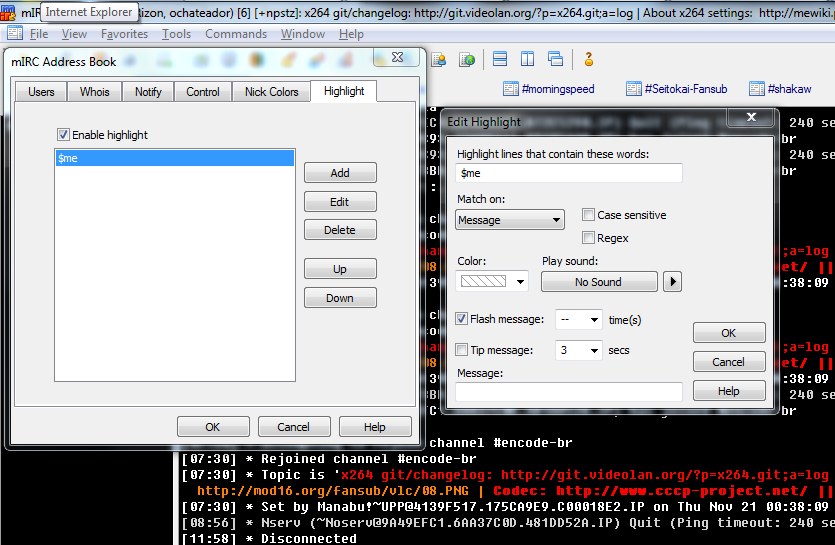Switch to the Users tab

(41, 92)
